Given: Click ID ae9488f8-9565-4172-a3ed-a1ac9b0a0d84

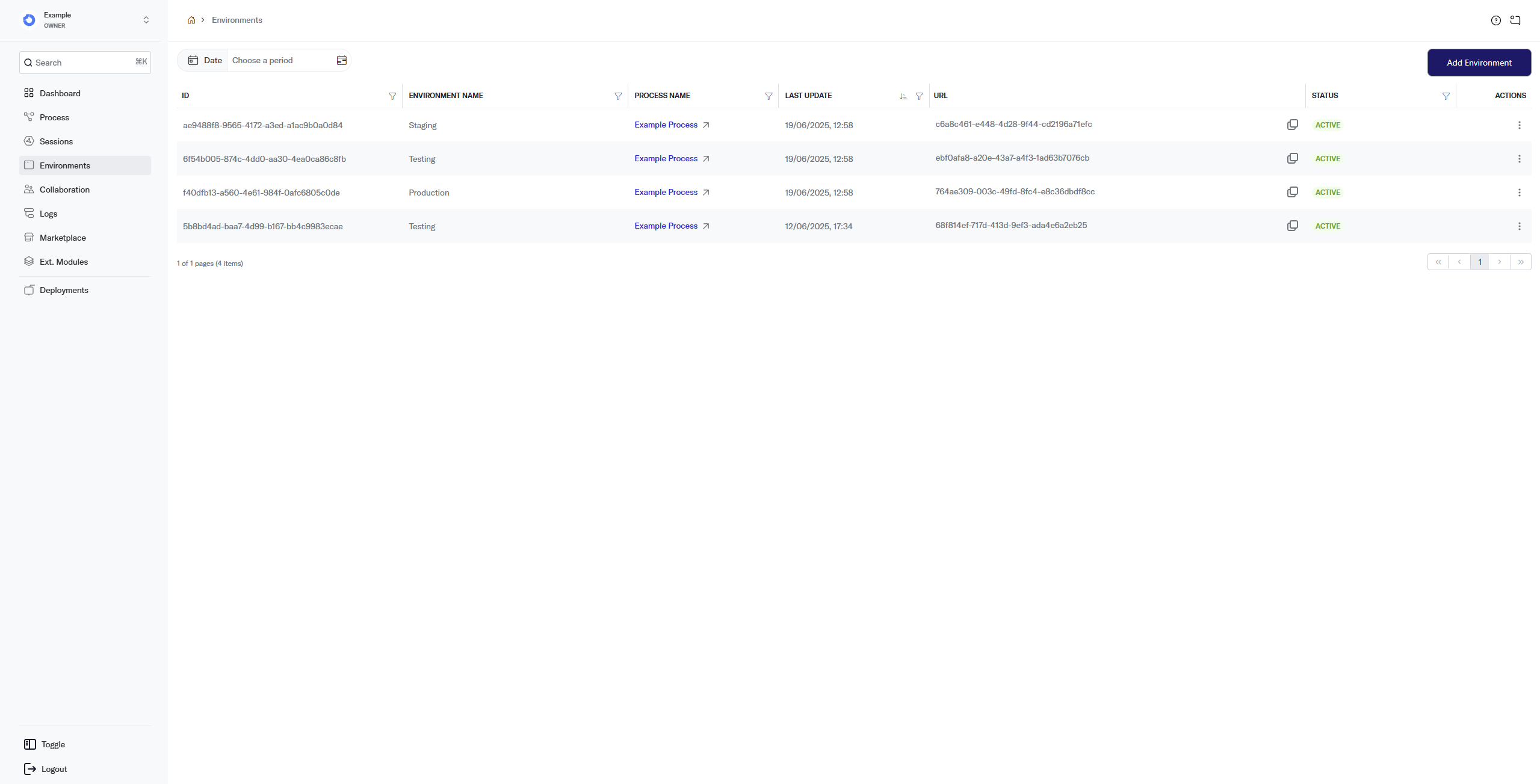Looking at the screenshot, I should tap(263, 125).
